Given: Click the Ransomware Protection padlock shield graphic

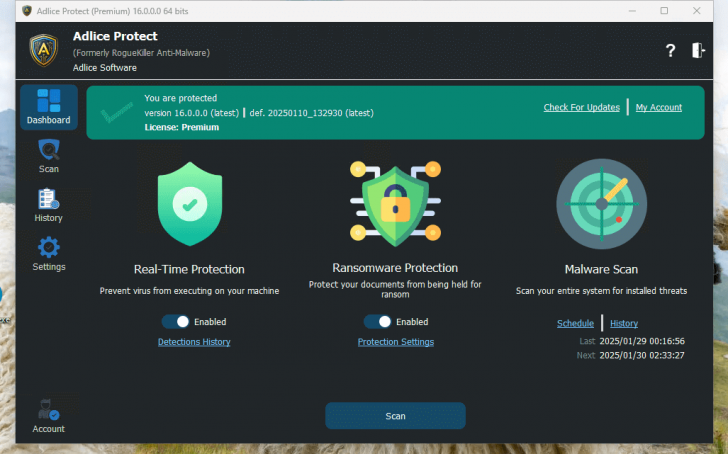Looking at the screenshot, I should pyautogui.click(x=395, y=203).
